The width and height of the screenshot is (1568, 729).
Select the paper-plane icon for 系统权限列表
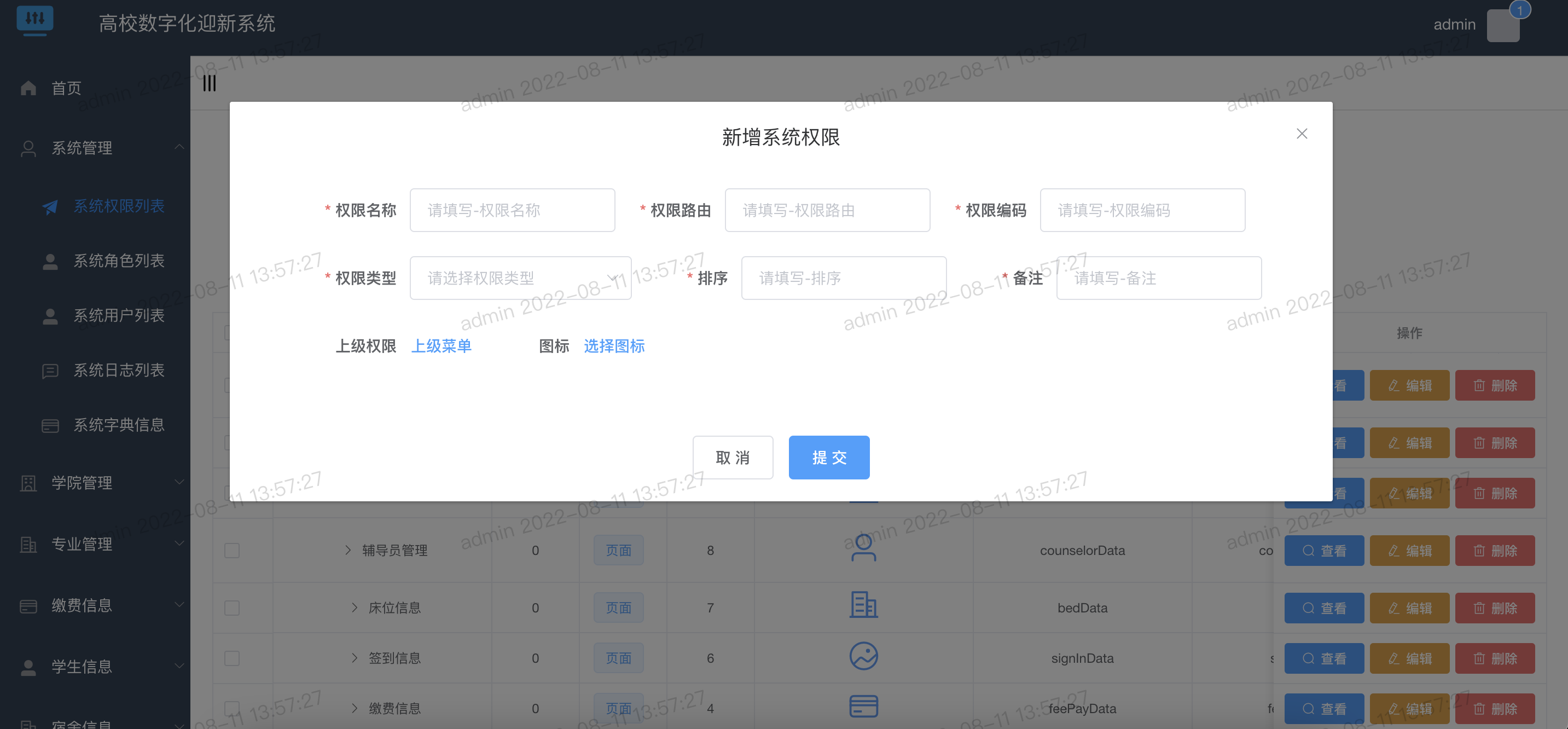coord(51,206)
